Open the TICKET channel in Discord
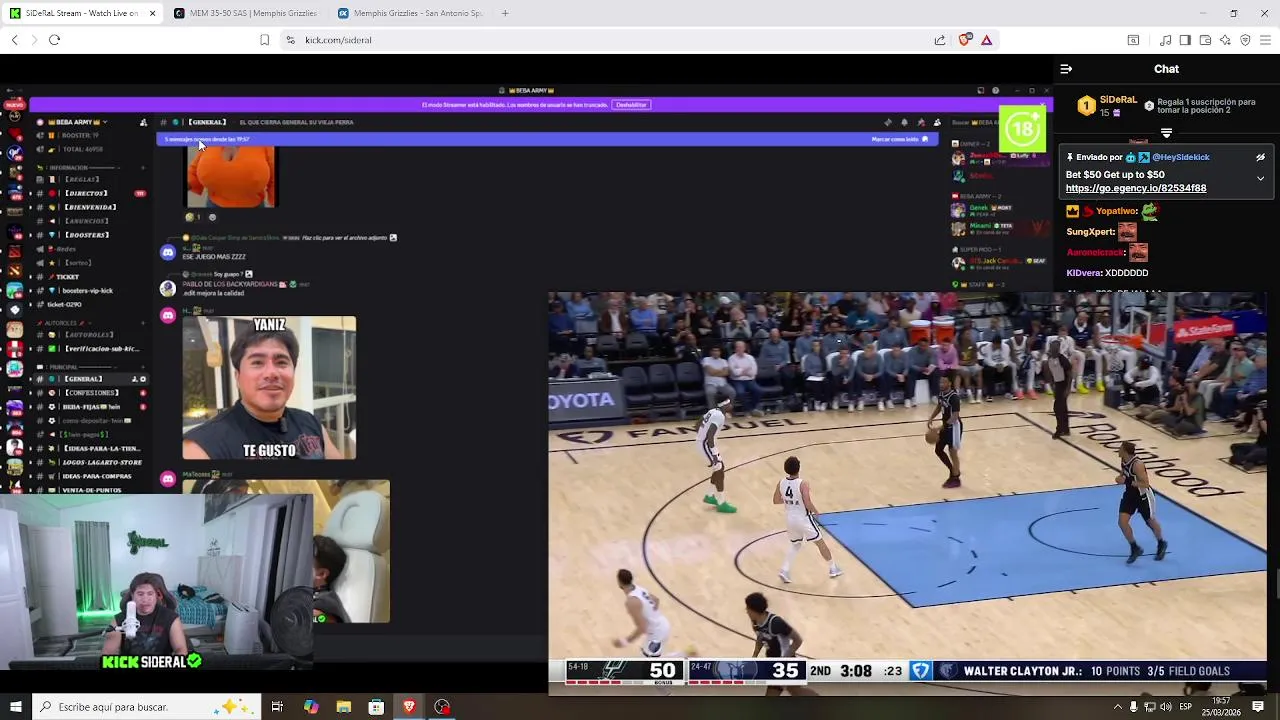Image resolution: width=1280 pixels, height=720 pixels. click(67, 277)
